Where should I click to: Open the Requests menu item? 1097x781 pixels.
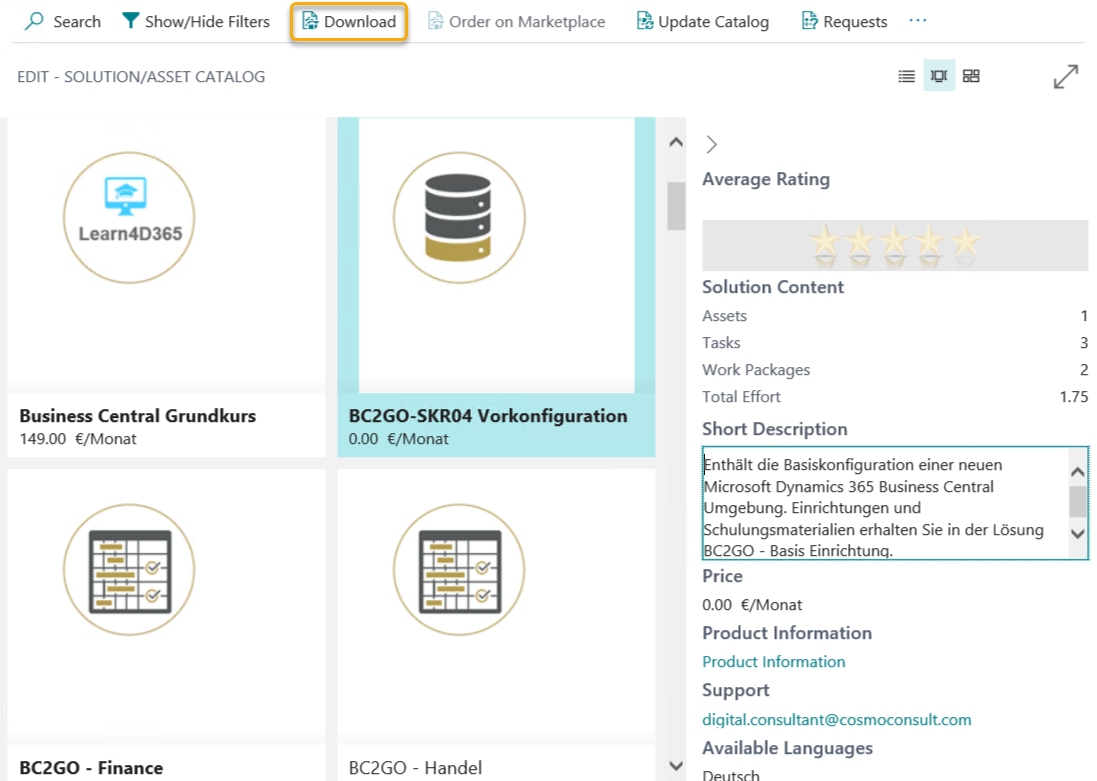[844, 21]
